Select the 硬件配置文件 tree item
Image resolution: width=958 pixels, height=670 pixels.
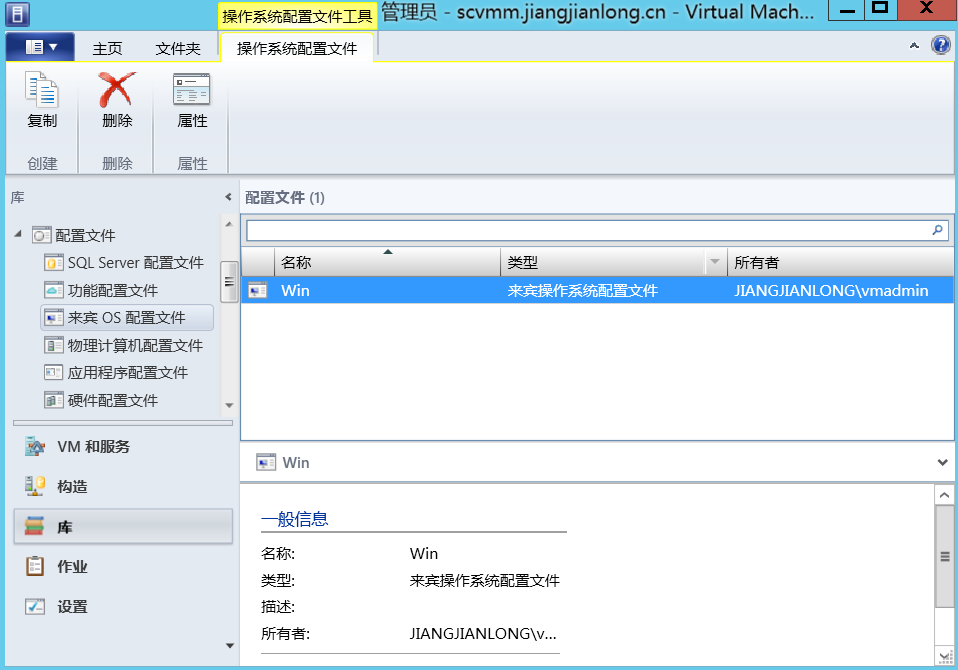click(x=113, y=400)
